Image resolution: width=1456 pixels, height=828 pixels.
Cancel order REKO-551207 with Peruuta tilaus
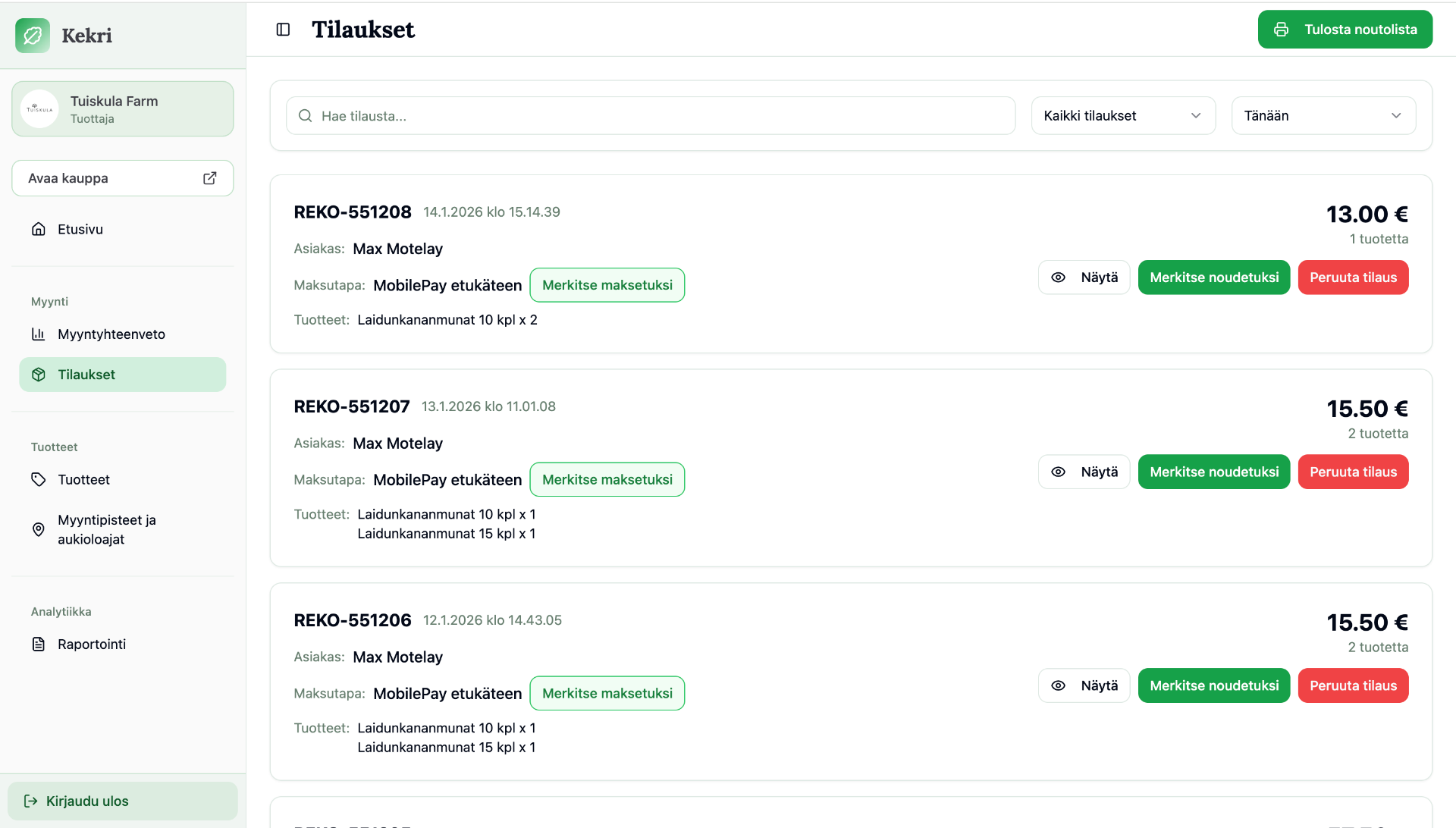point(1353,472)
